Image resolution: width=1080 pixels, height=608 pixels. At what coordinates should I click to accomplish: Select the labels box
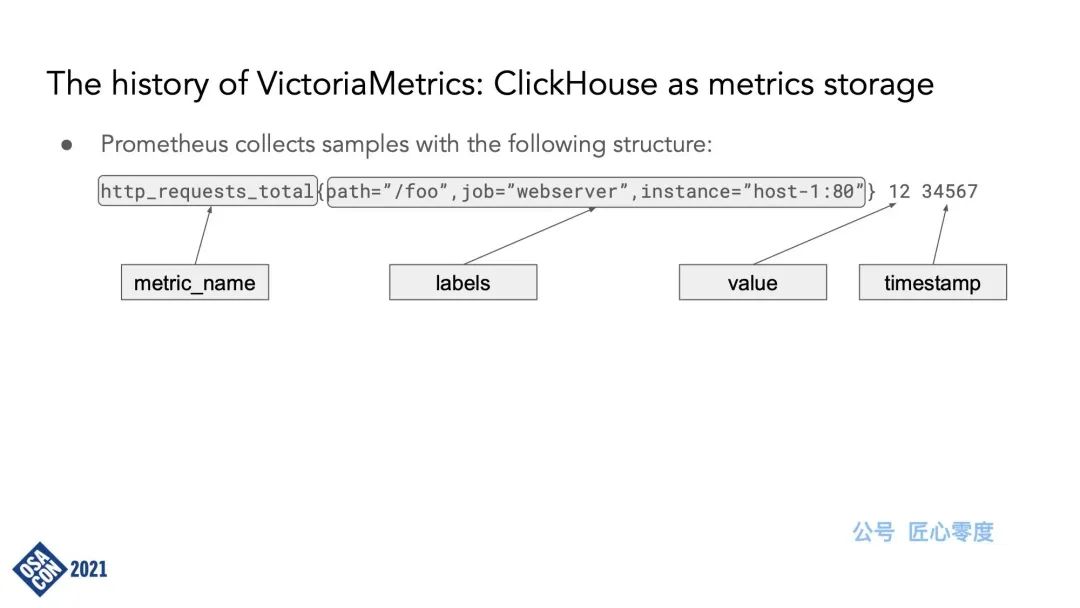pos(463,282)
